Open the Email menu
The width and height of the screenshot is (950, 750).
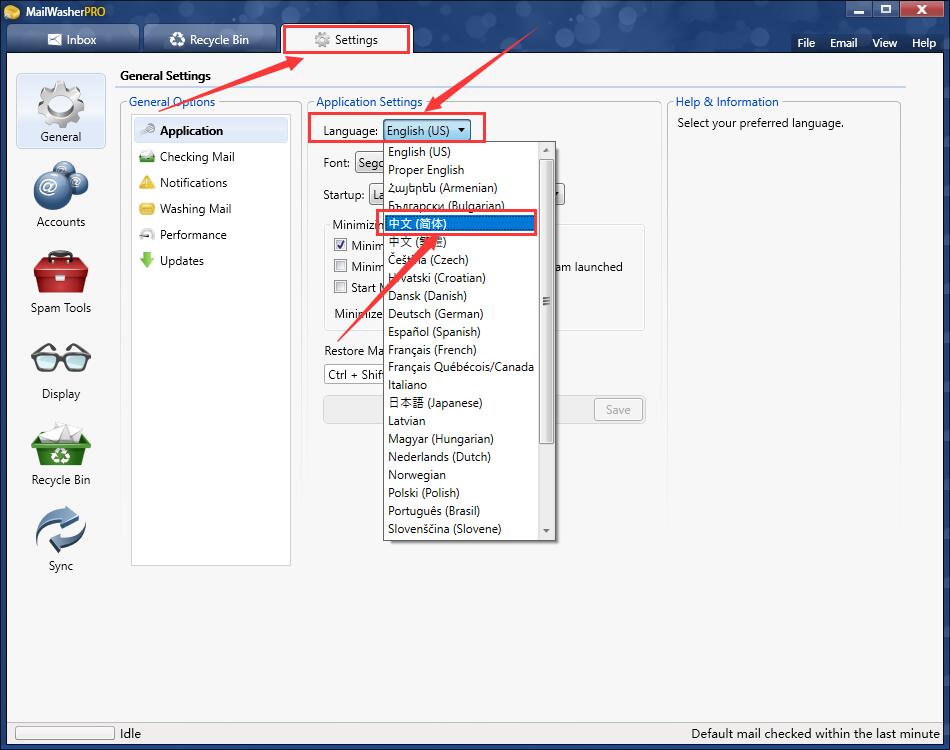843,43
